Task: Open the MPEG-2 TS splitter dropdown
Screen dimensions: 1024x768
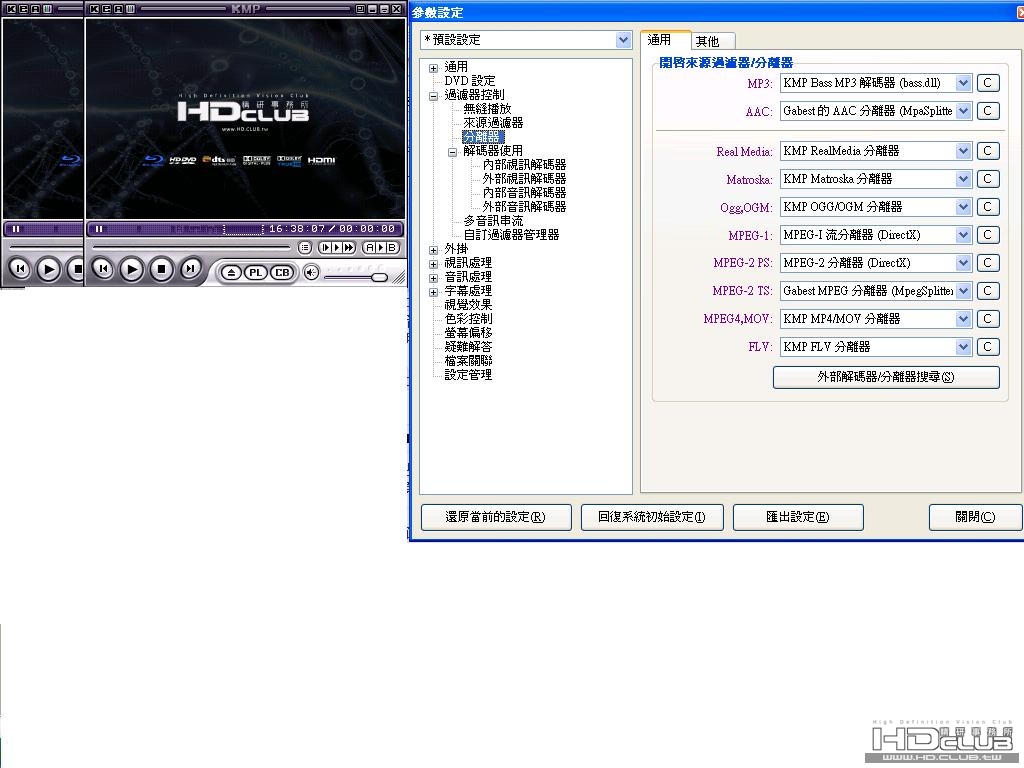Action: [x=963, y=291]
